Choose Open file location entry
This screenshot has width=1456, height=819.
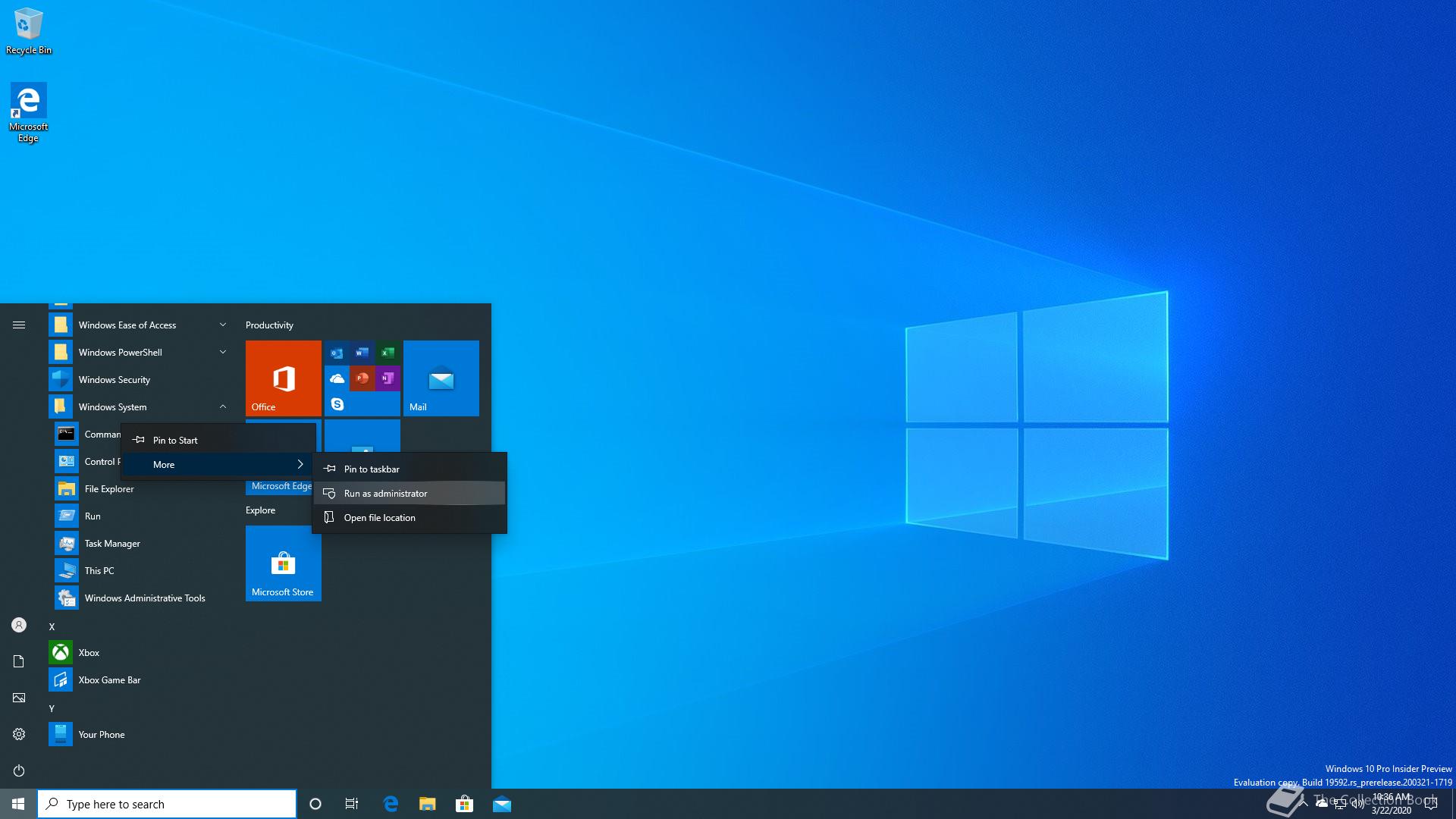coord(379,518)
